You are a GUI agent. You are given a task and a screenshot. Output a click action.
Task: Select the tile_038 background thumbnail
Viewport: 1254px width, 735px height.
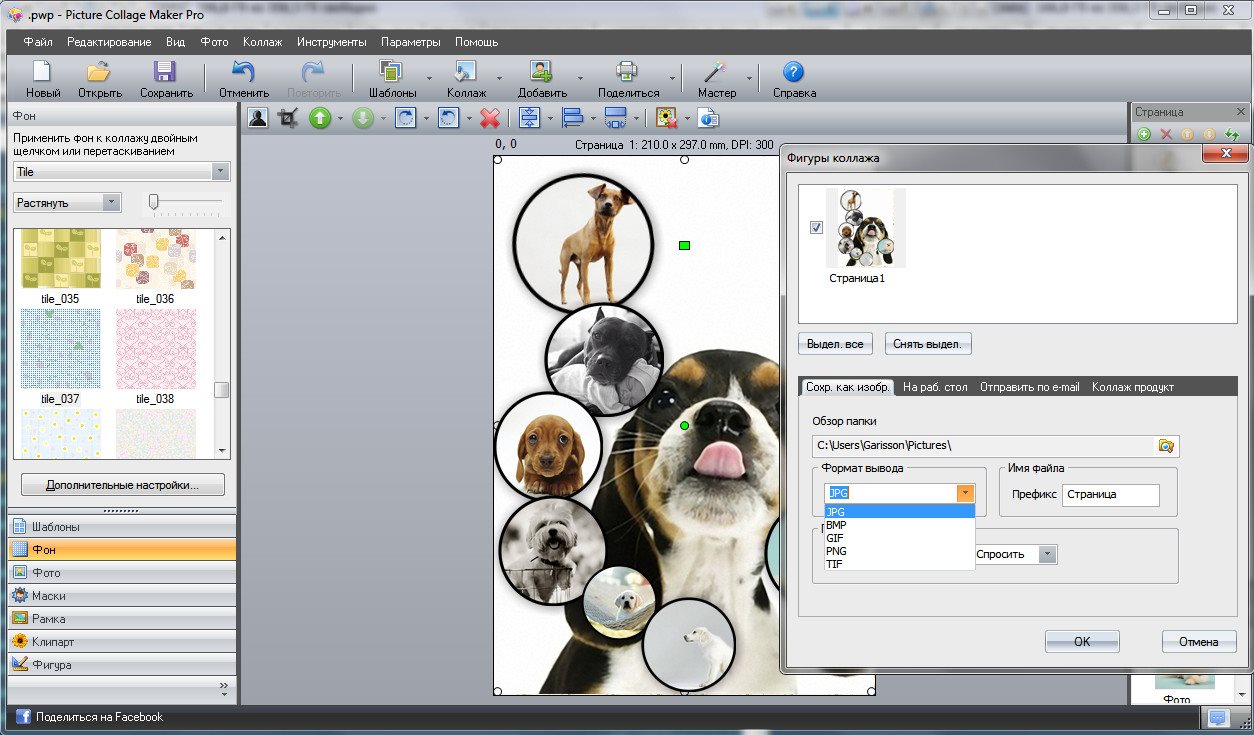point(155,349)
